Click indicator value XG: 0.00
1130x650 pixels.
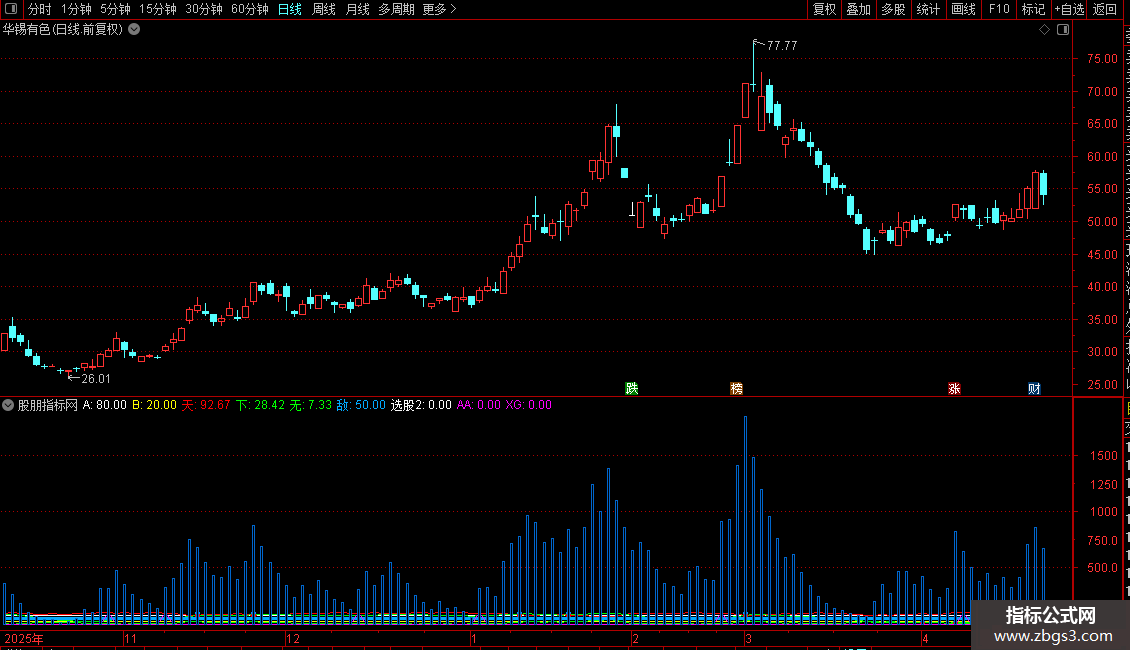528,405
